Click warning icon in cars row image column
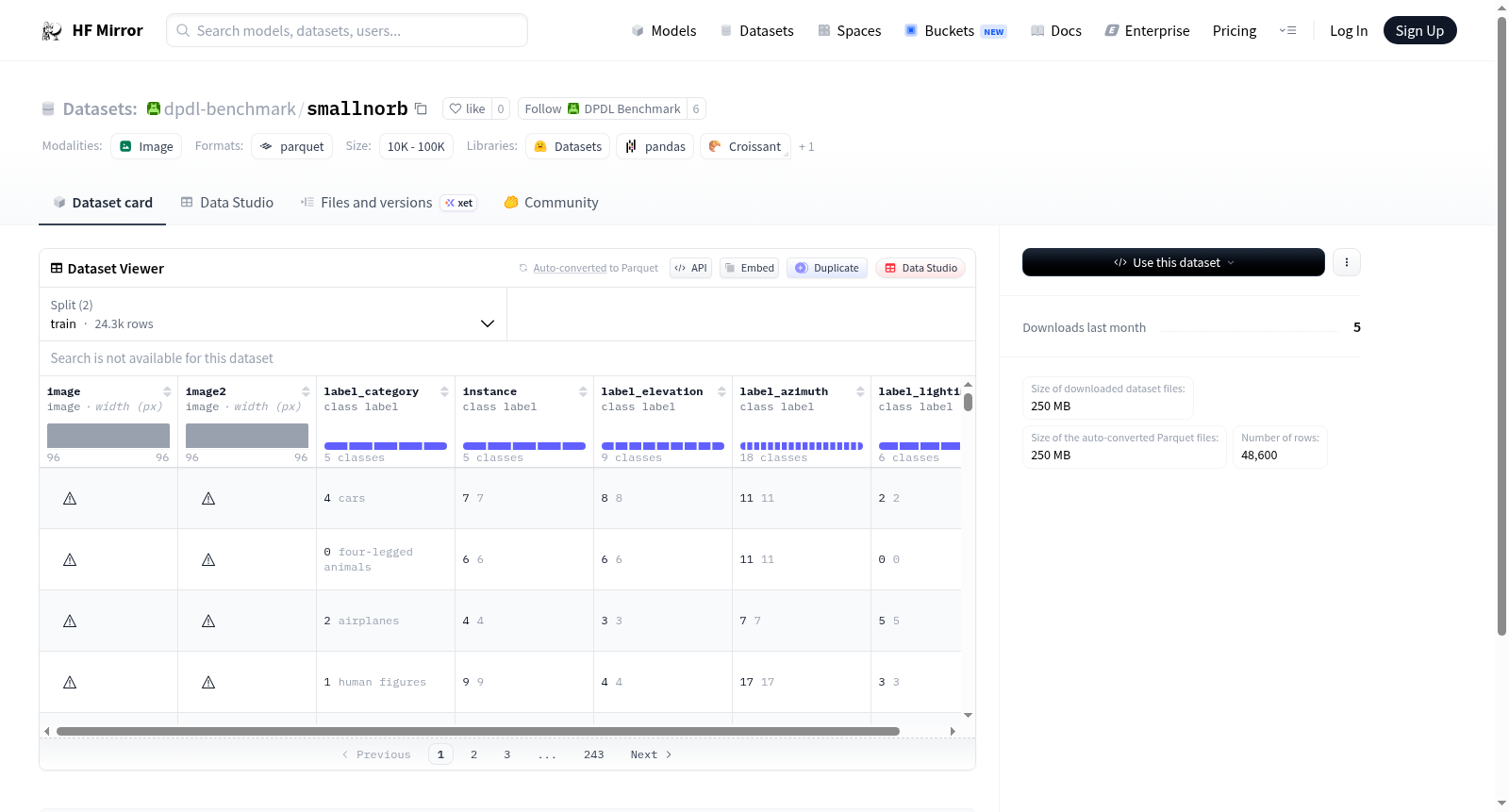1509x812 pixels. (70, 498)
